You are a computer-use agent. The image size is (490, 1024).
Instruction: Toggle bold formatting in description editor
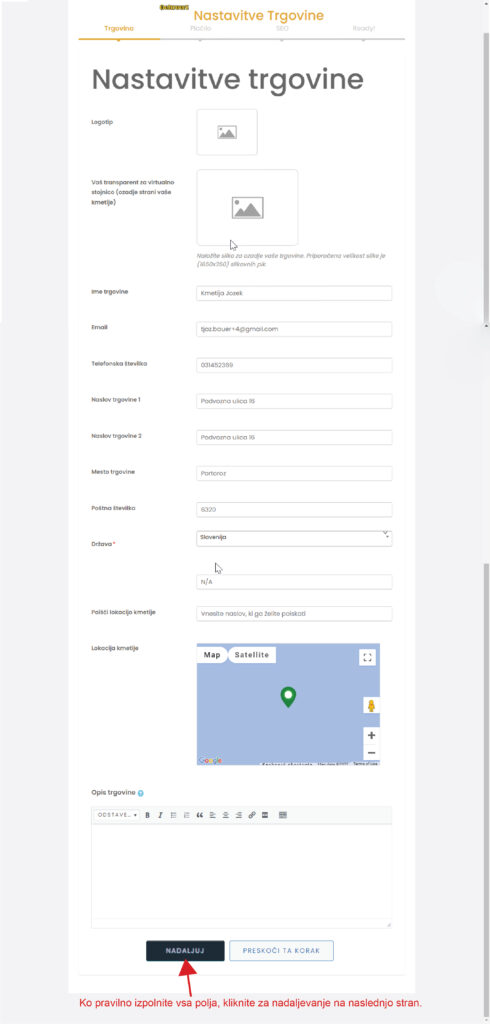pyautogui.click(x=148, y=815)
